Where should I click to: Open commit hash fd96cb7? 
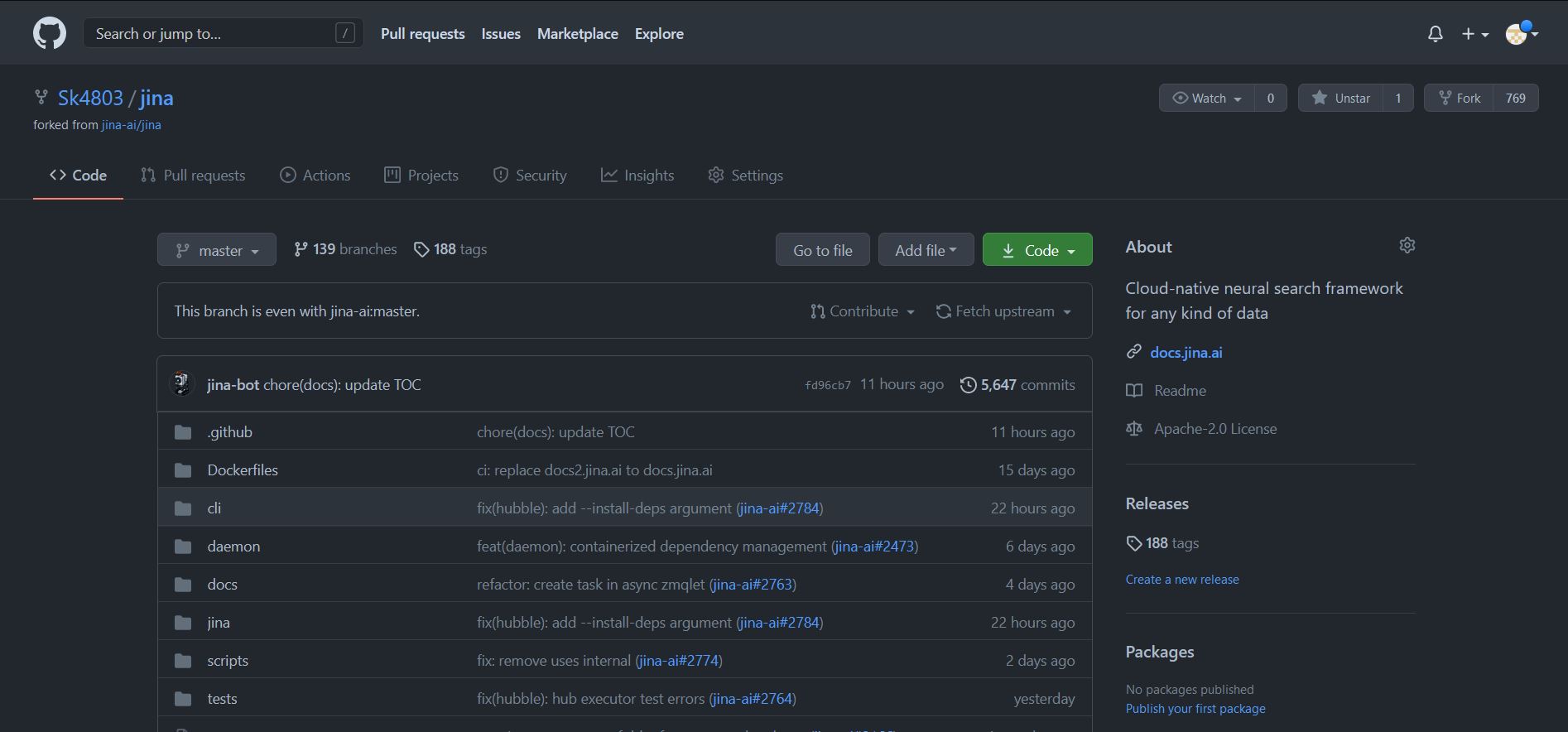click(828, 385)
